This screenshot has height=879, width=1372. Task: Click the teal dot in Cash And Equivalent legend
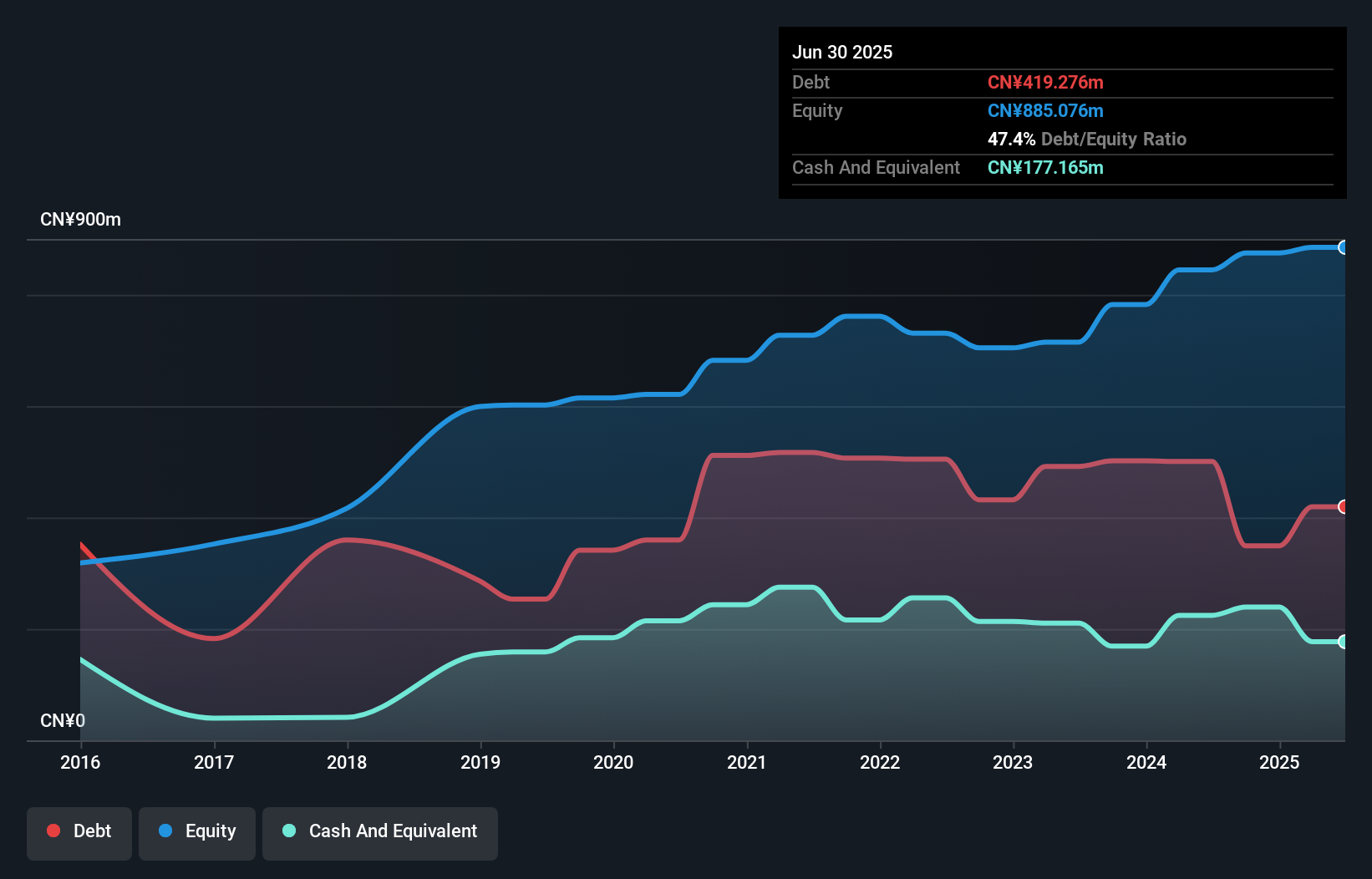(x=288, y=831)
